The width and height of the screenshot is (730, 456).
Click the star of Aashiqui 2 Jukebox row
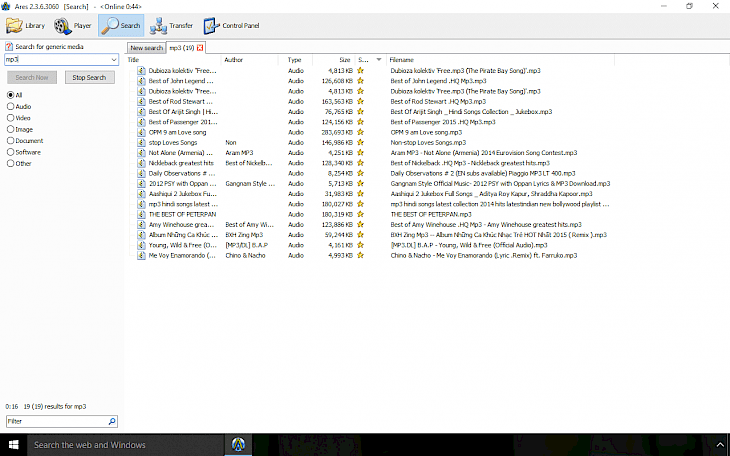pos(360,194)
